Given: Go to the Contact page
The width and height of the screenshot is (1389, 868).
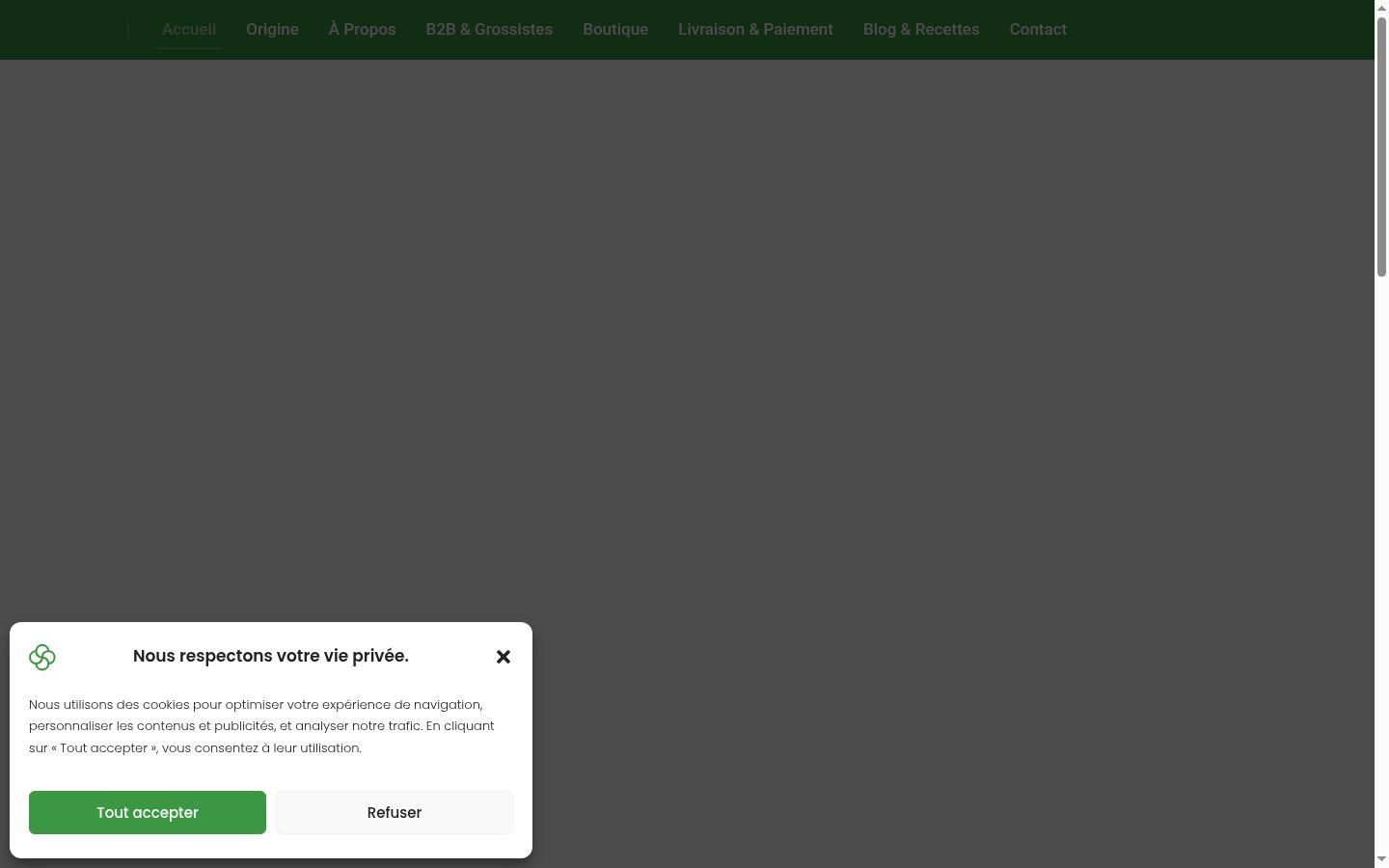Looking at the screenshot, I should (x=1038, y=29).
